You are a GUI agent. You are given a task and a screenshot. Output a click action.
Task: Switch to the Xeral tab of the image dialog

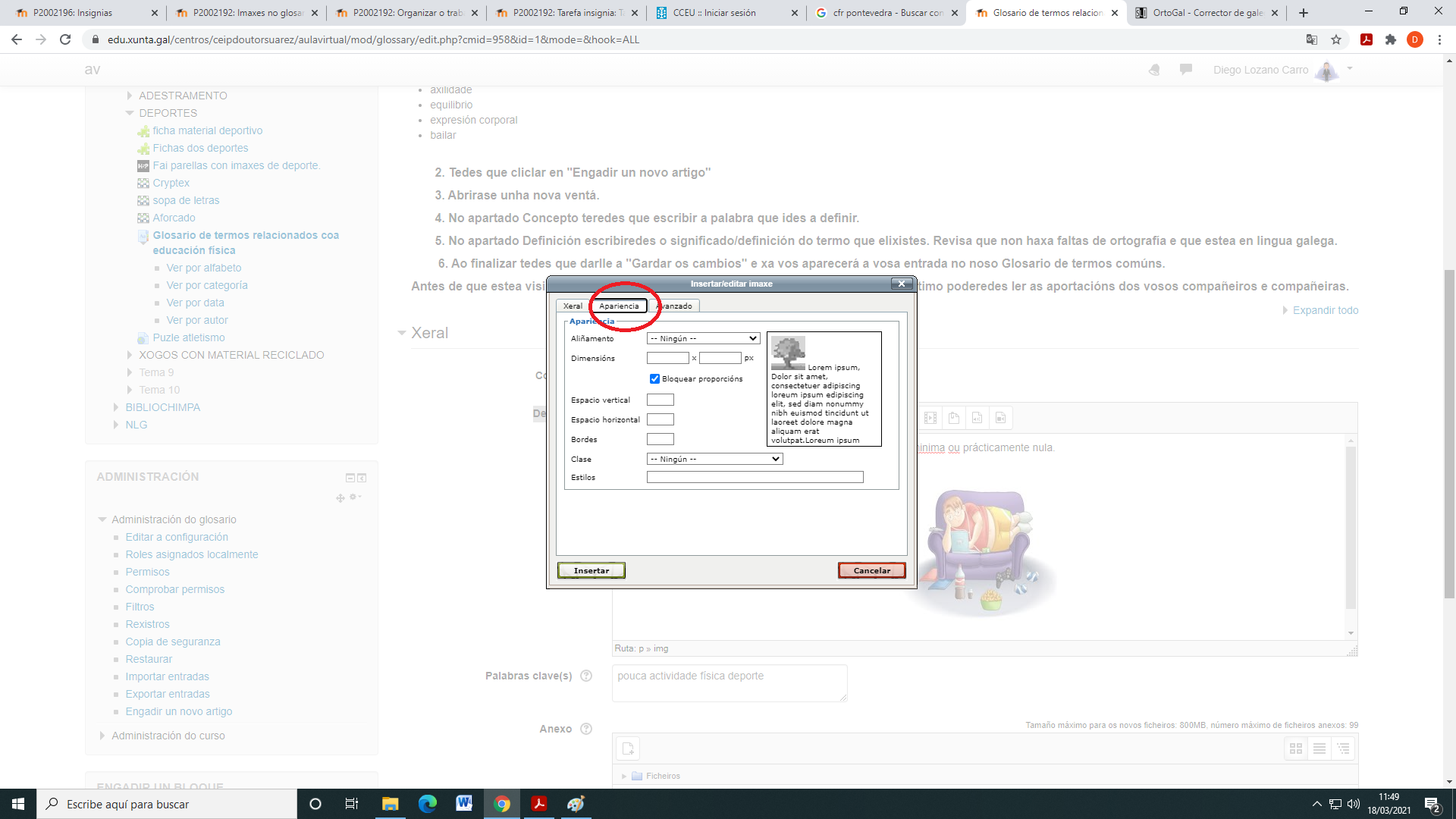[x=573, y=306]
